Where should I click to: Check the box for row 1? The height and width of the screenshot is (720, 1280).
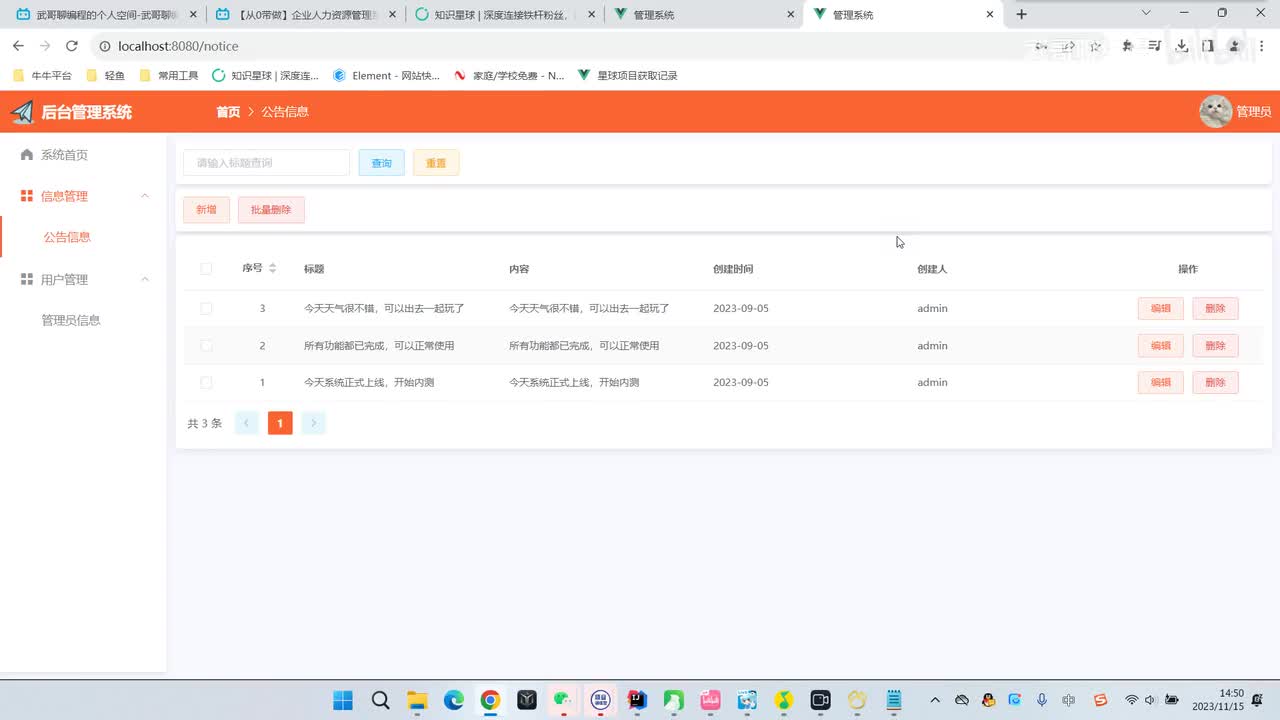(x=206, y=383)
